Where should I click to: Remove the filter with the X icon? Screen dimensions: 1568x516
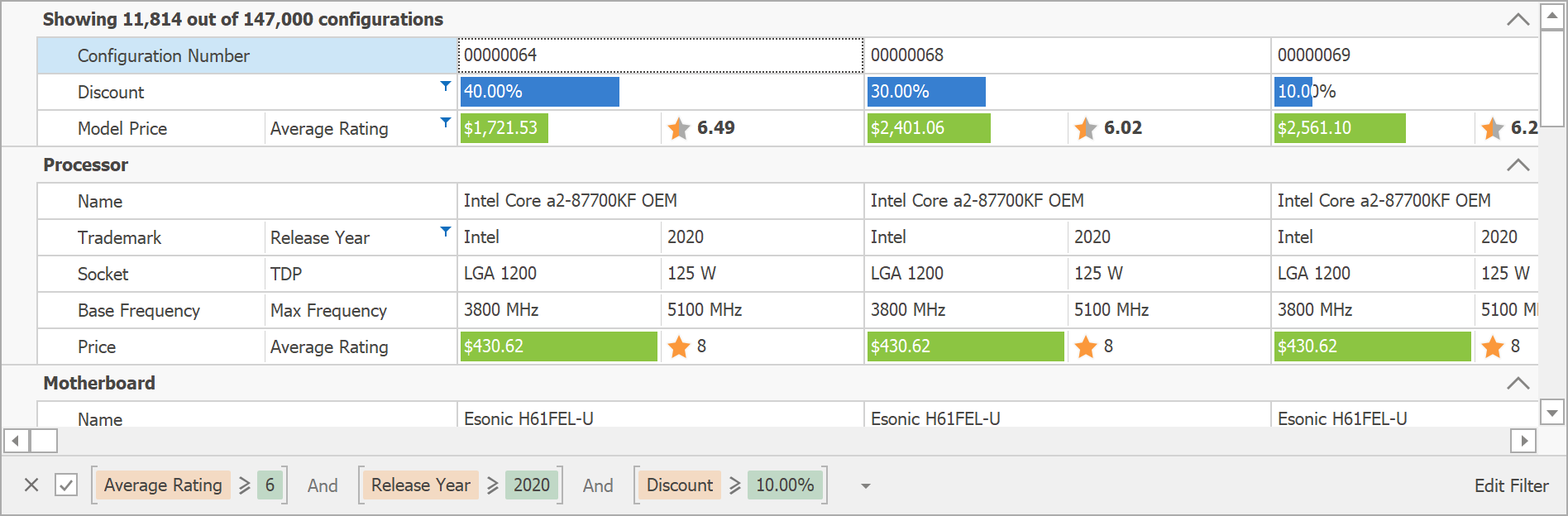click(31, 485)
